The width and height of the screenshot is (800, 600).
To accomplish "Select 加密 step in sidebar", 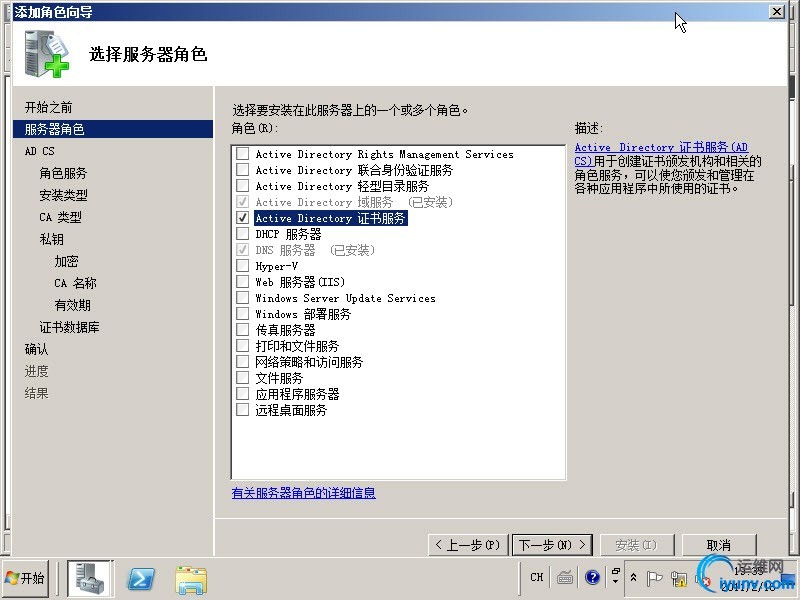I will click(x=66, y=261).
